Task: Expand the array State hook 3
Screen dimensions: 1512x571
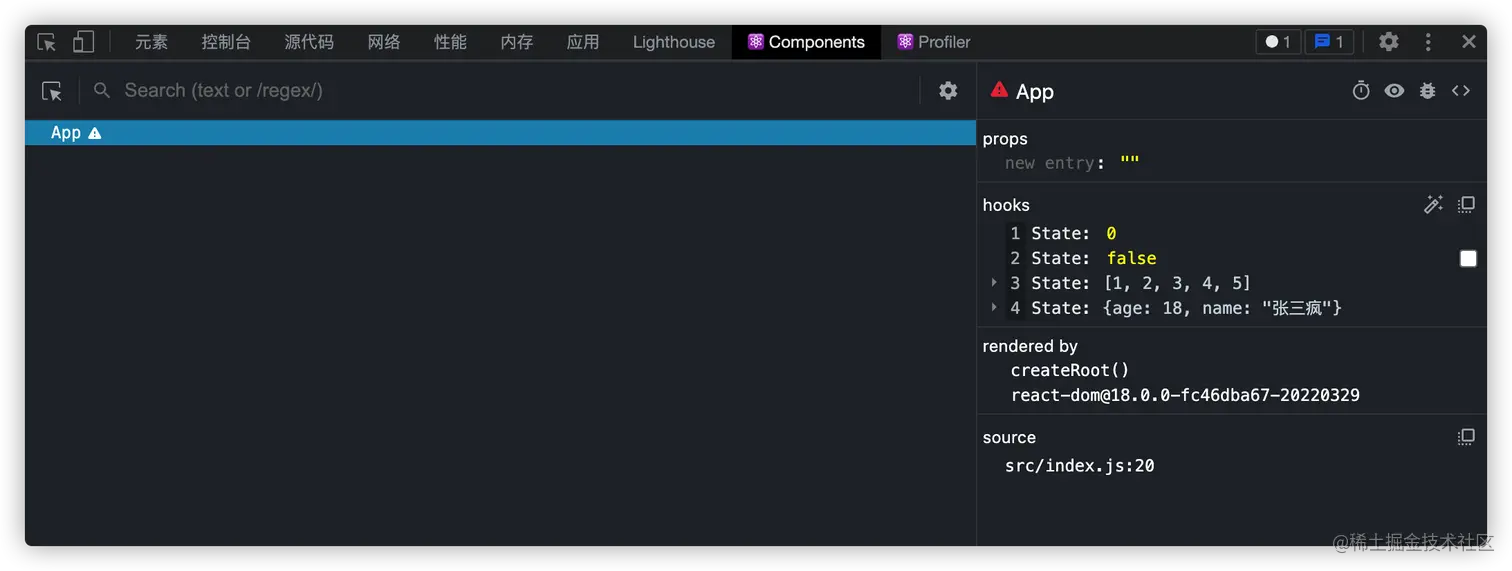Action: 994,283
